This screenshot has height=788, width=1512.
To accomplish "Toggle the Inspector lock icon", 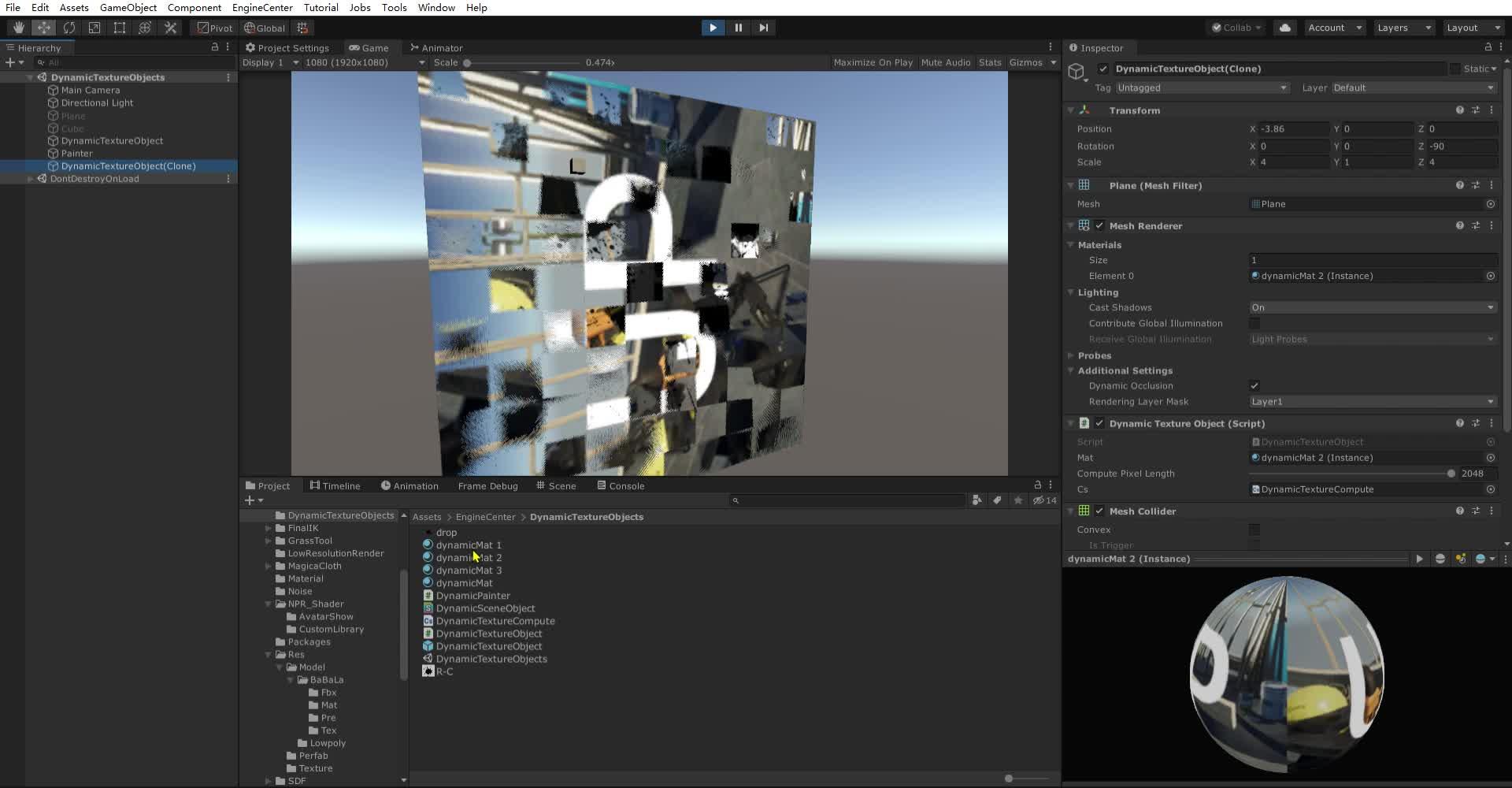I will click(x=1488, y=47).
